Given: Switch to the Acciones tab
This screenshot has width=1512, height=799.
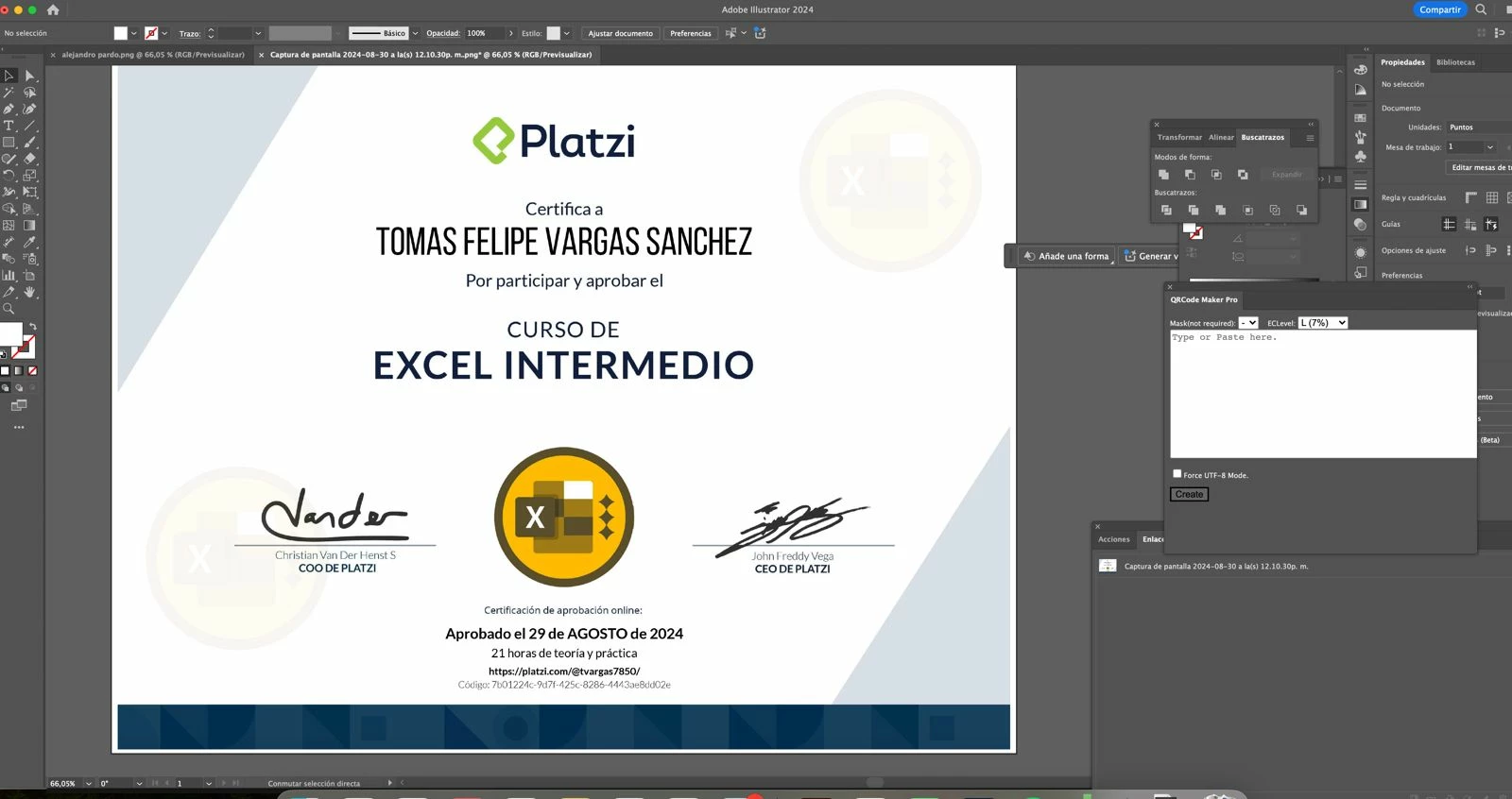Looking at the screenshot, I should point(1113,539).
